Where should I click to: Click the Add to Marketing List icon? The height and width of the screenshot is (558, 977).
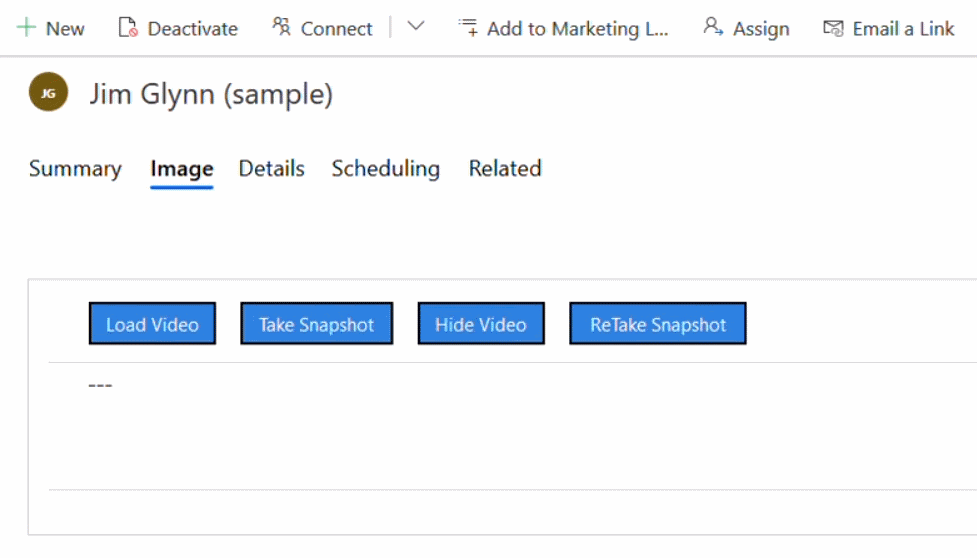[x=468, y=27]
